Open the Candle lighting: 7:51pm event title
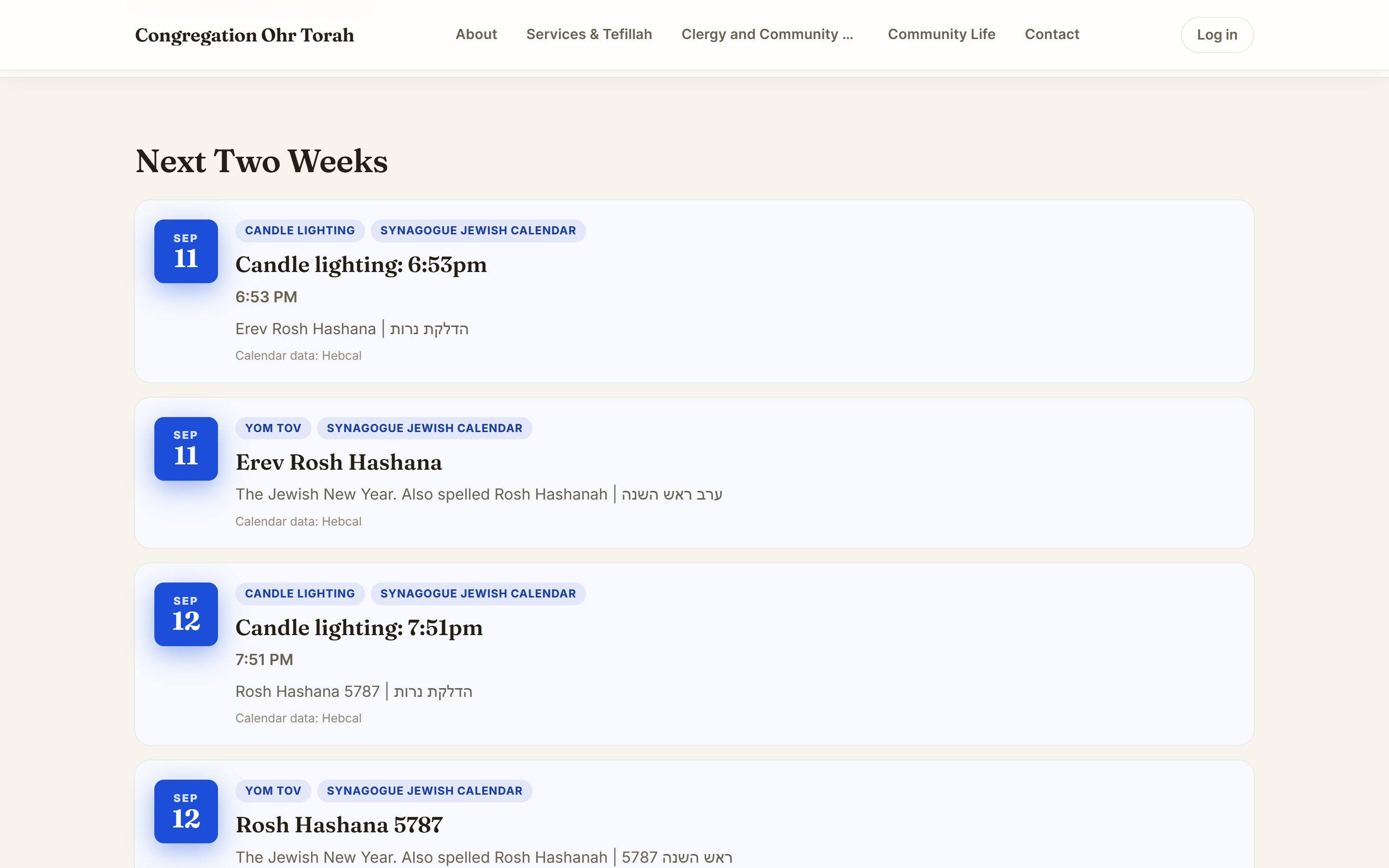 tap(359, 628)
